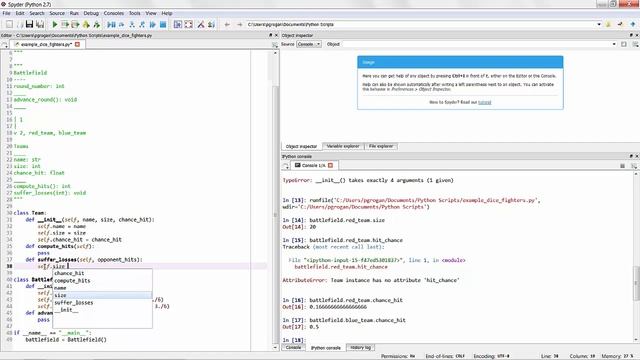Click editor vertical scrollbar
This screenshot has height=360, width=640.
point(276,214)
